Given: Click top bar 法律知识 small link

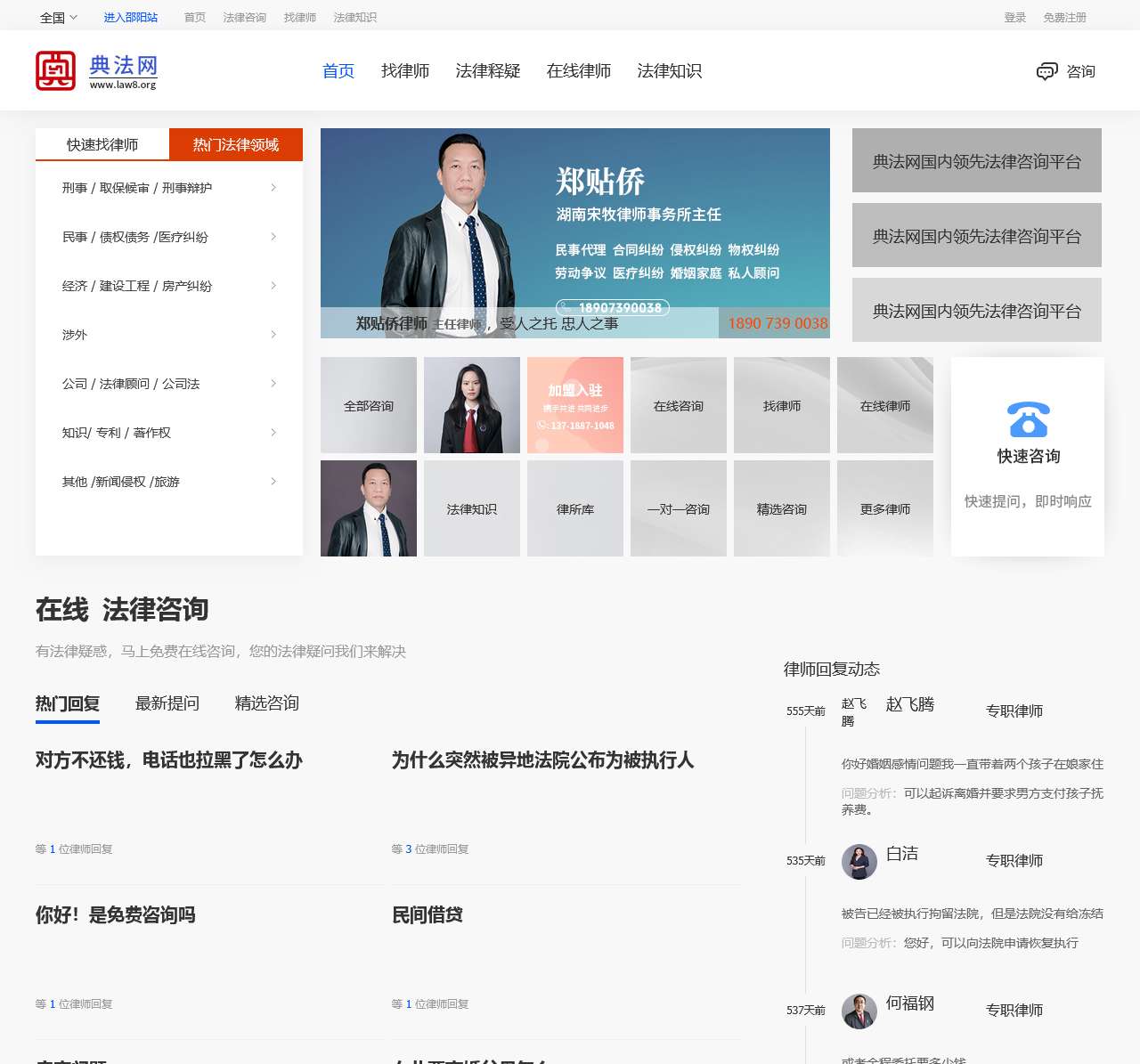Looking at the screenshot, I should click(x=355, y=17).
